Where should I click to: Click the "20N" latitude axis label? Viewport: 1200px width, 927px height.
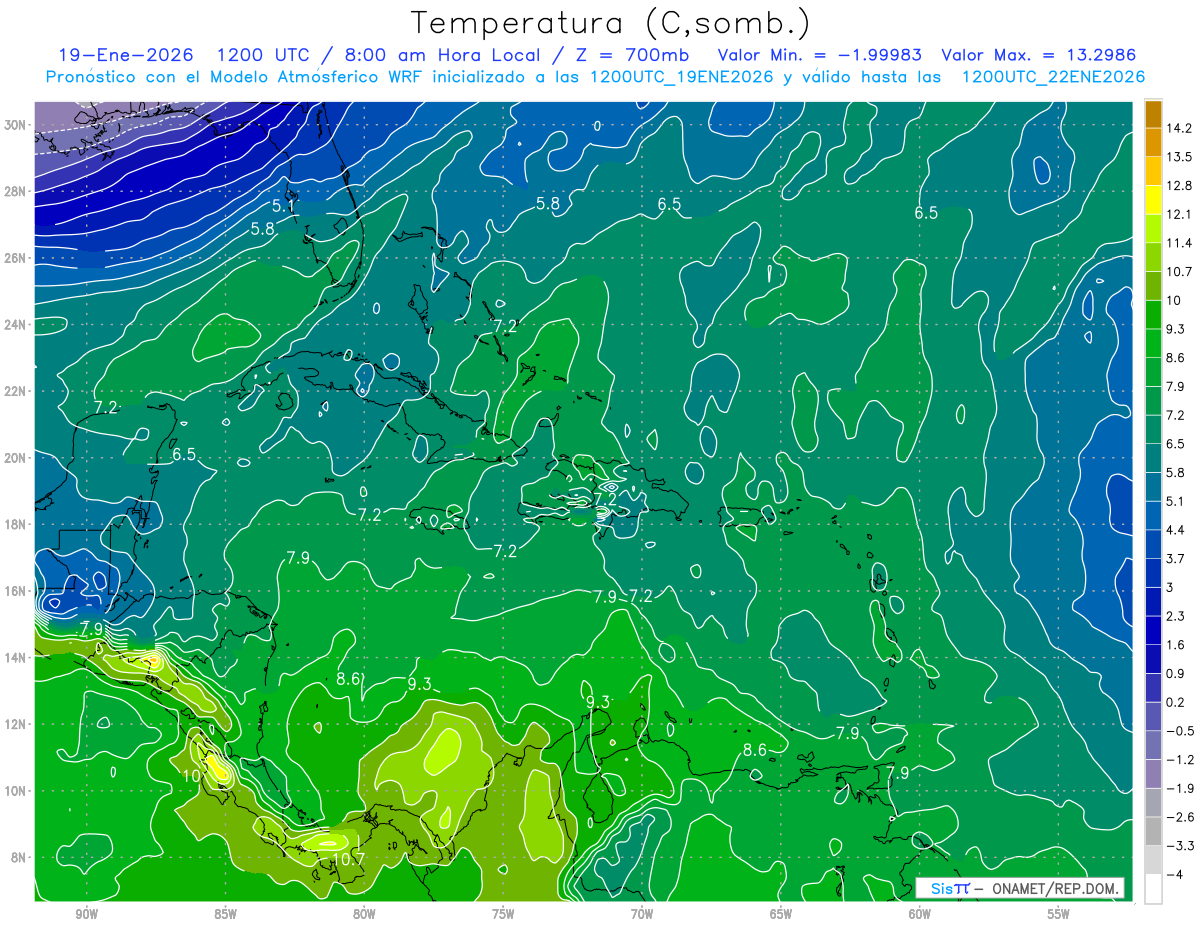pos(17,458)
